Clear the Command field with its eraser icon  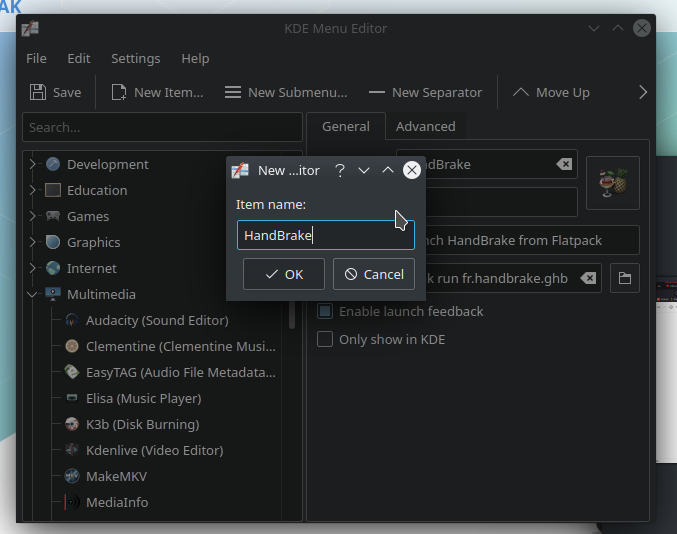click(x=588, y=278)
